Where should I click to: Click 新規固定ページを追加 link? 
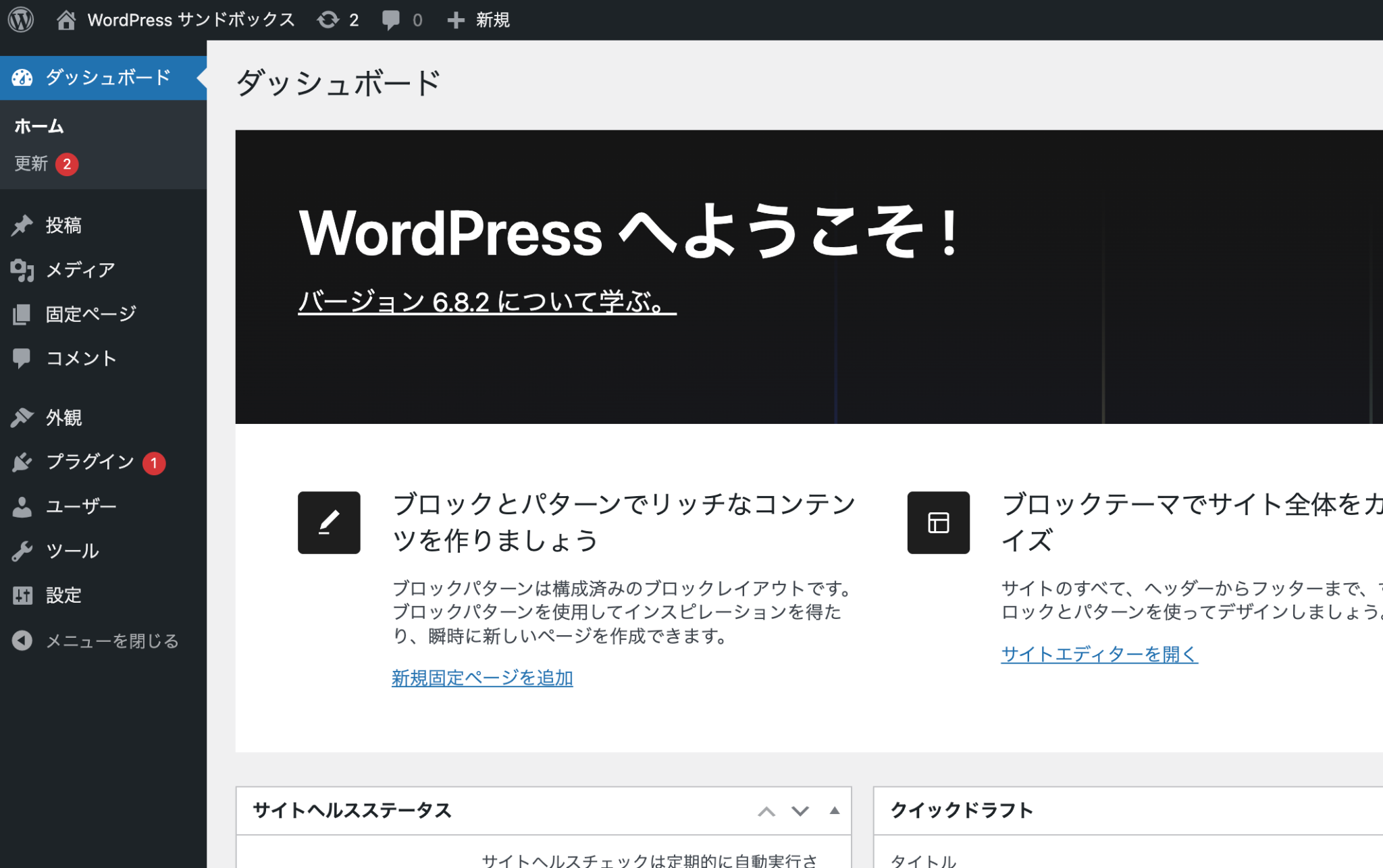[481, 678]
